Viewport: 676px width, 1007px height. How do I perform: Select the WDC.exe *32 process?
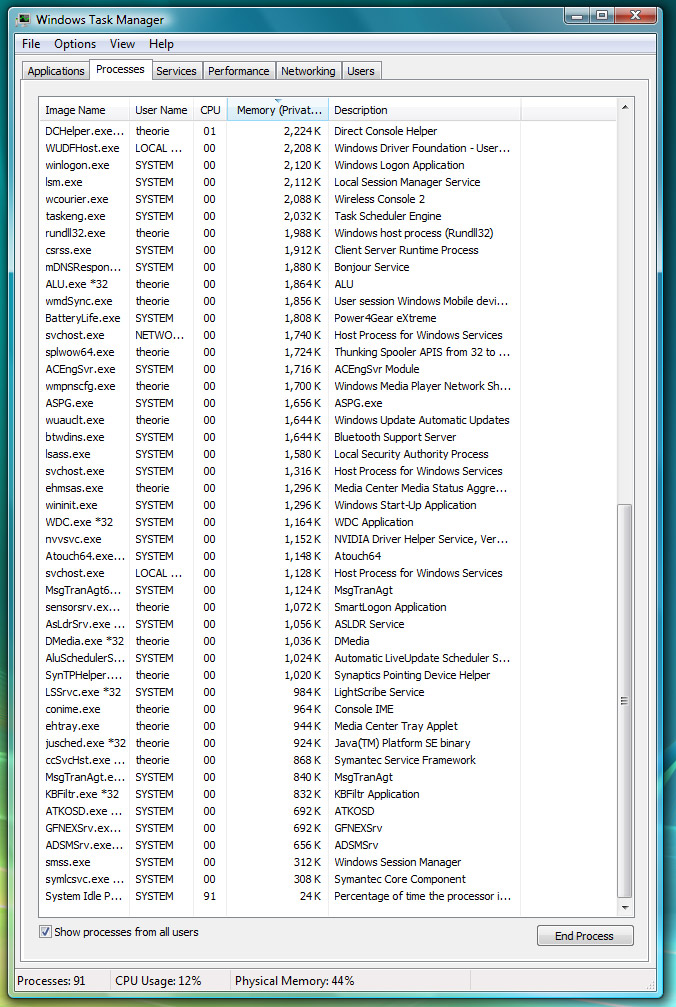pos(280,523)
